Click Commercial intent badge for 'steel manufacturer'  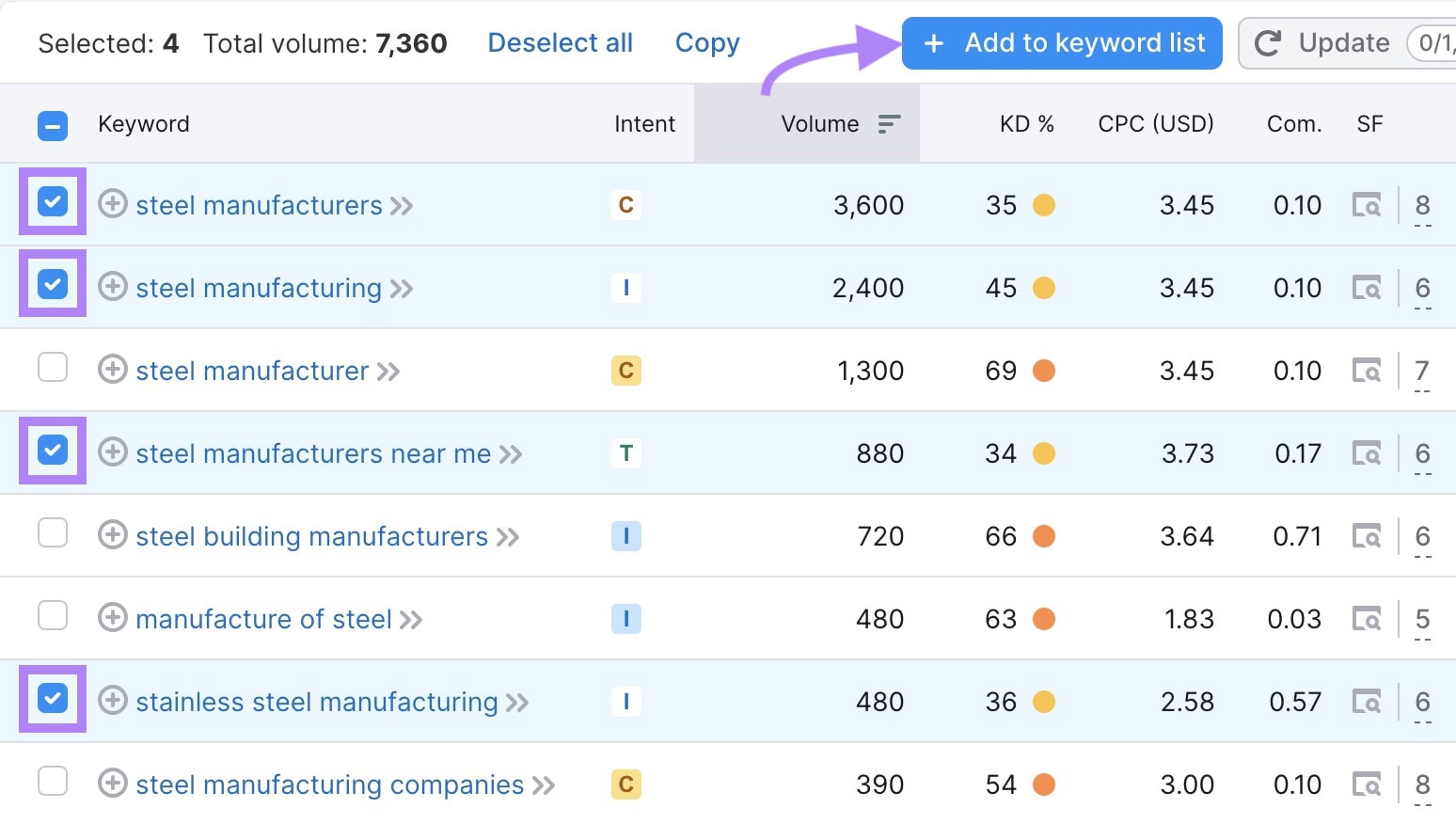pos(626,371)
